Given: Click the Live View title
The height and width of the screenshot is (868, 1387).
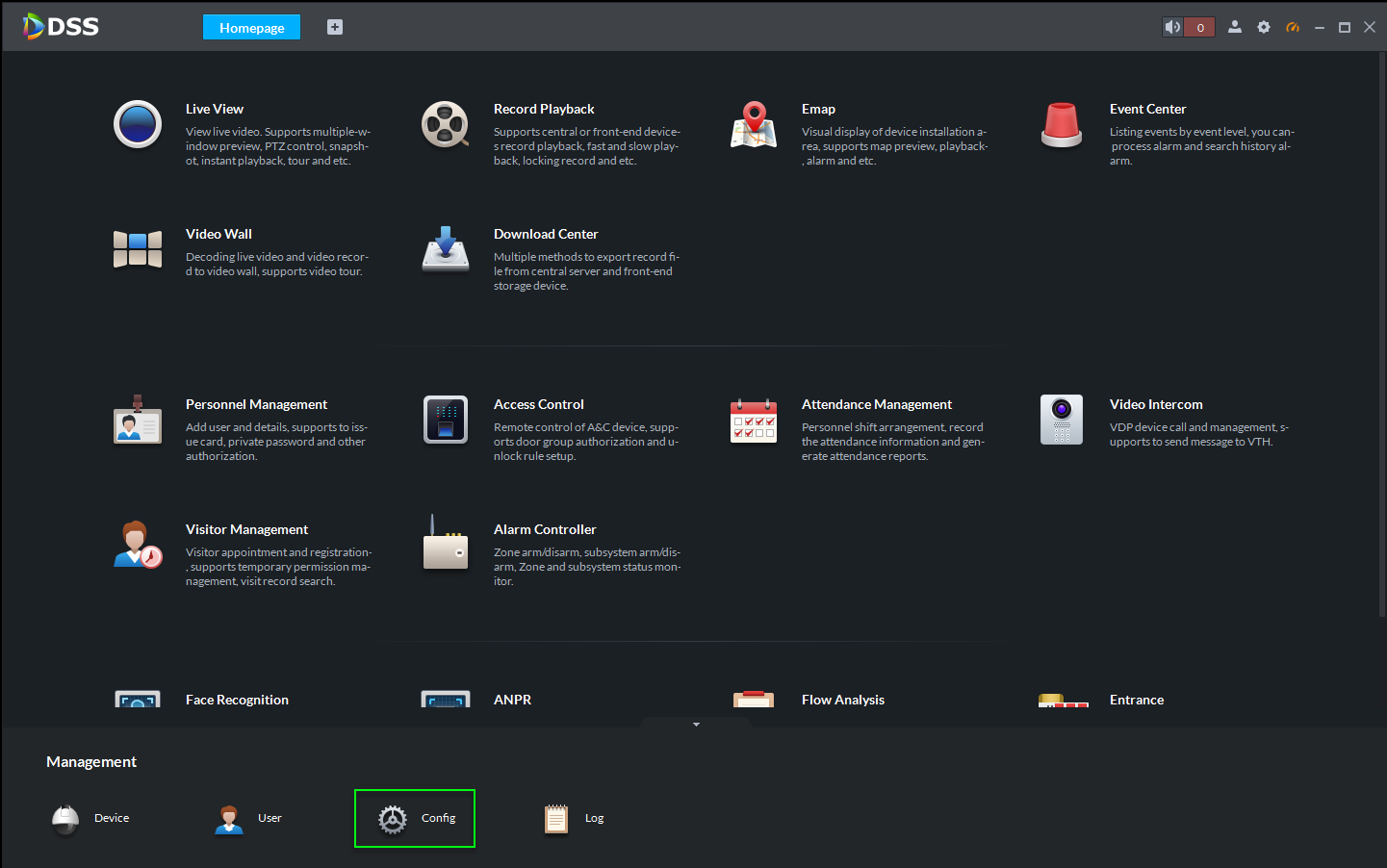Looking at the screenshot, I should click(x=215, y=109).
